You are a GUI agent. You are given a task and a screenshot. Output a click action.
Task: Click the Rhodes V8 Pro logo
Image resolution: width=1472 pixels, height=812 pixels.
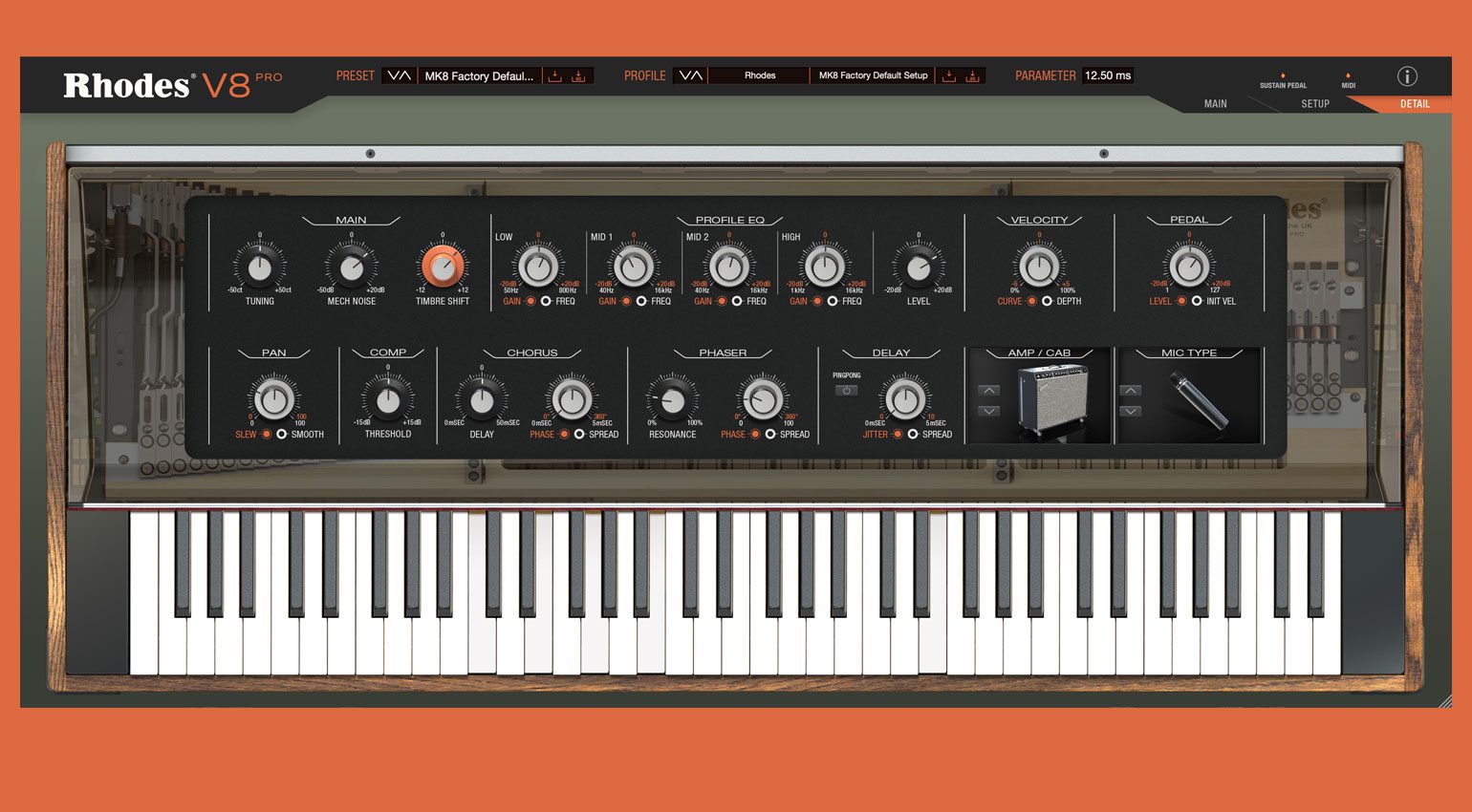pyautogui.click(x=173, y=85)
